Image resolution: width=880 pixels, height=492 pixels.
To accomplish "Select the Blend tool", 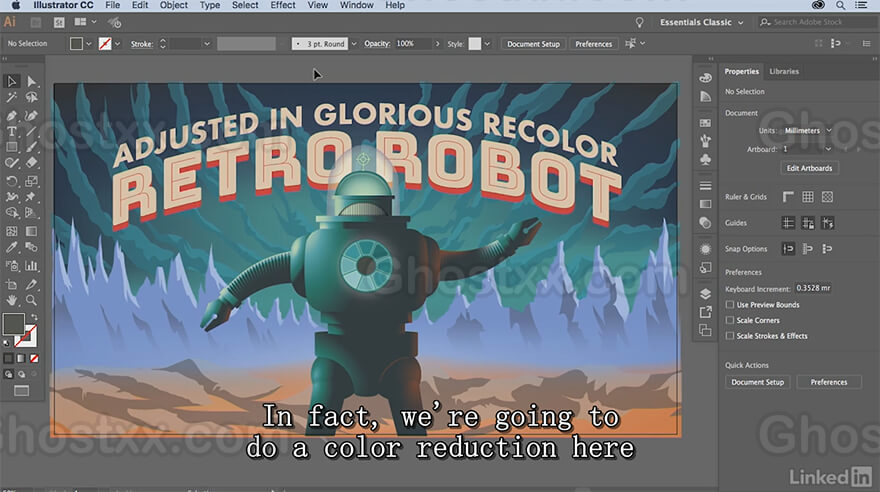I will coord(31,247).
